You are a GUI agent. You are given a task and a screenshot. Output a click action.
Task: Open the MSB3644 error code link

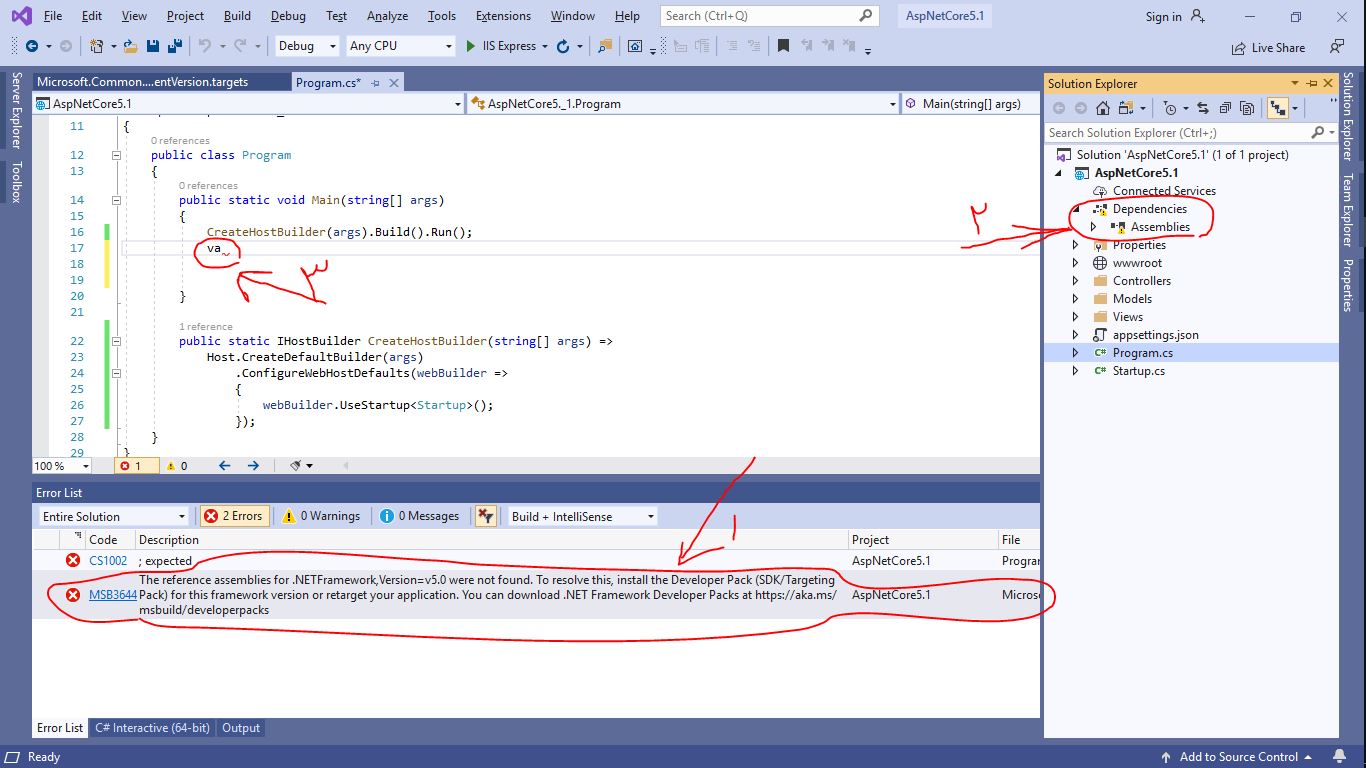click(112, 594)
